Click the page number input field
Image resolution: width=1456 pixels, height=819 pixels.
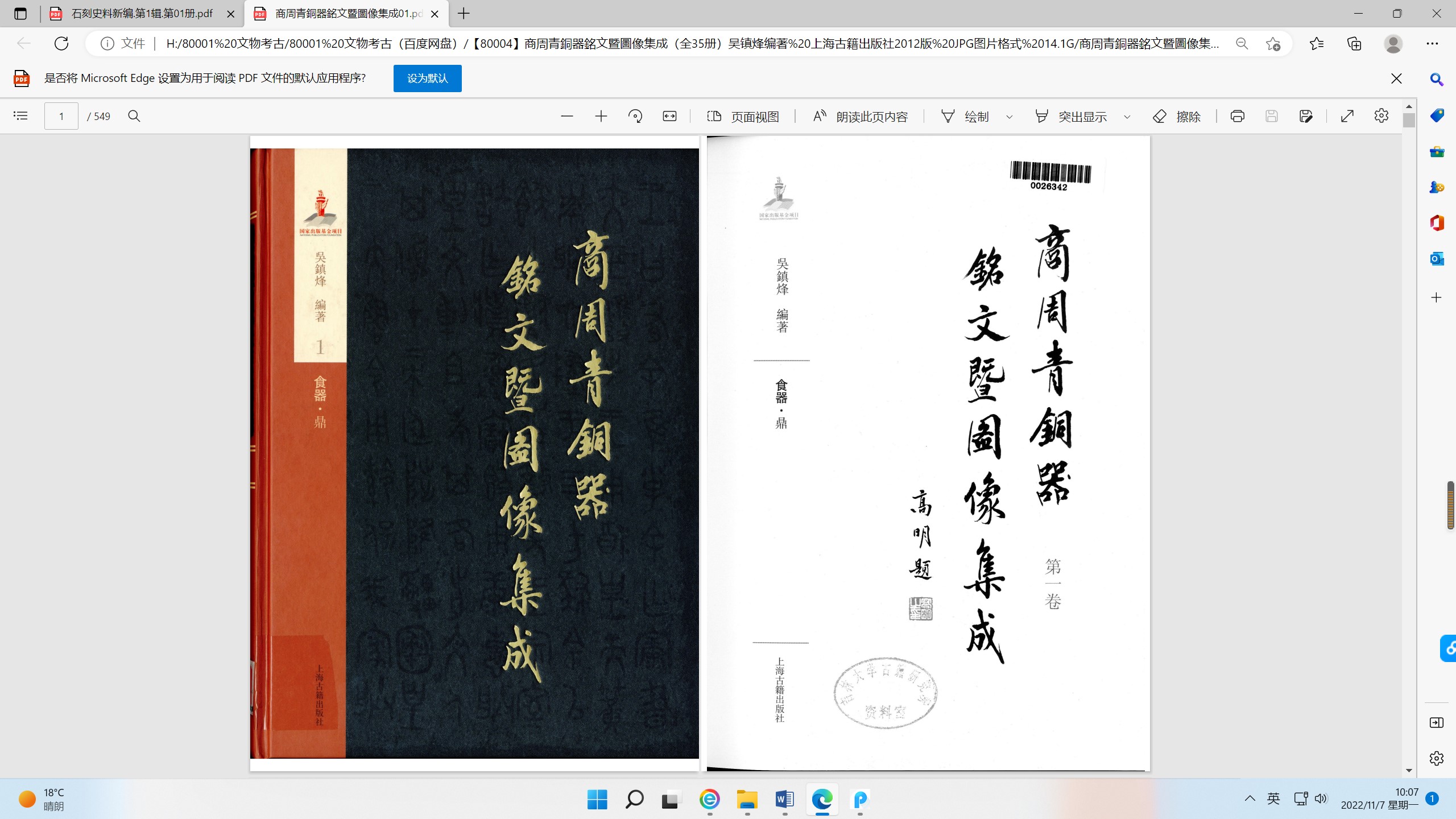[61, 117]
